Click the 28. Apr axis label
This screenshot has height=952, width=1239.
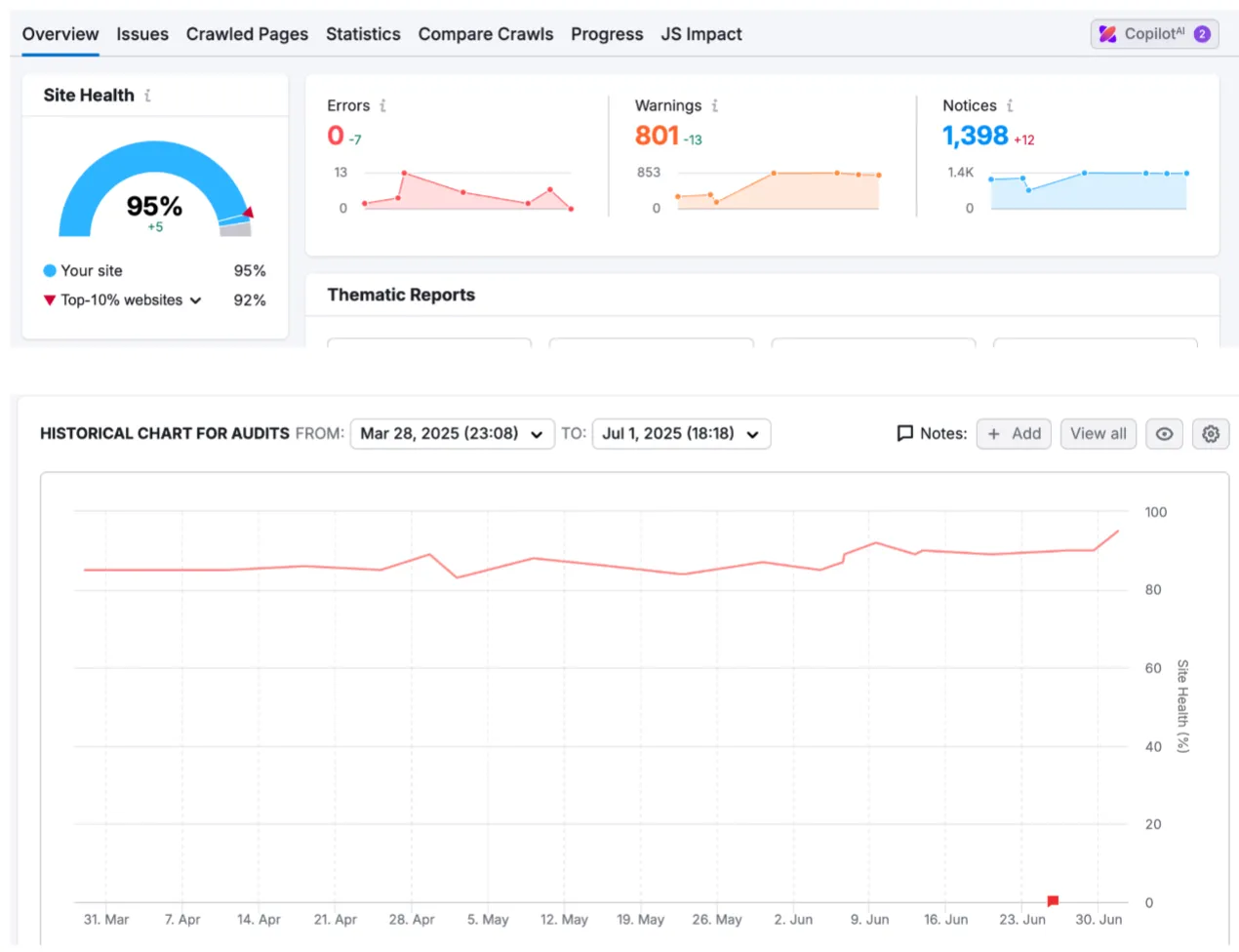412,920
